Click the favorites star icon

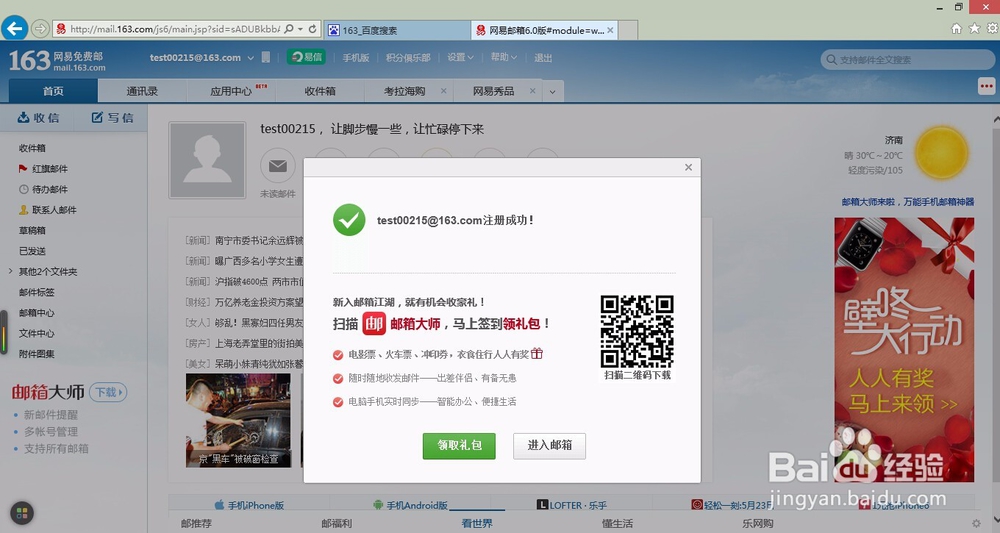(974, 28)
